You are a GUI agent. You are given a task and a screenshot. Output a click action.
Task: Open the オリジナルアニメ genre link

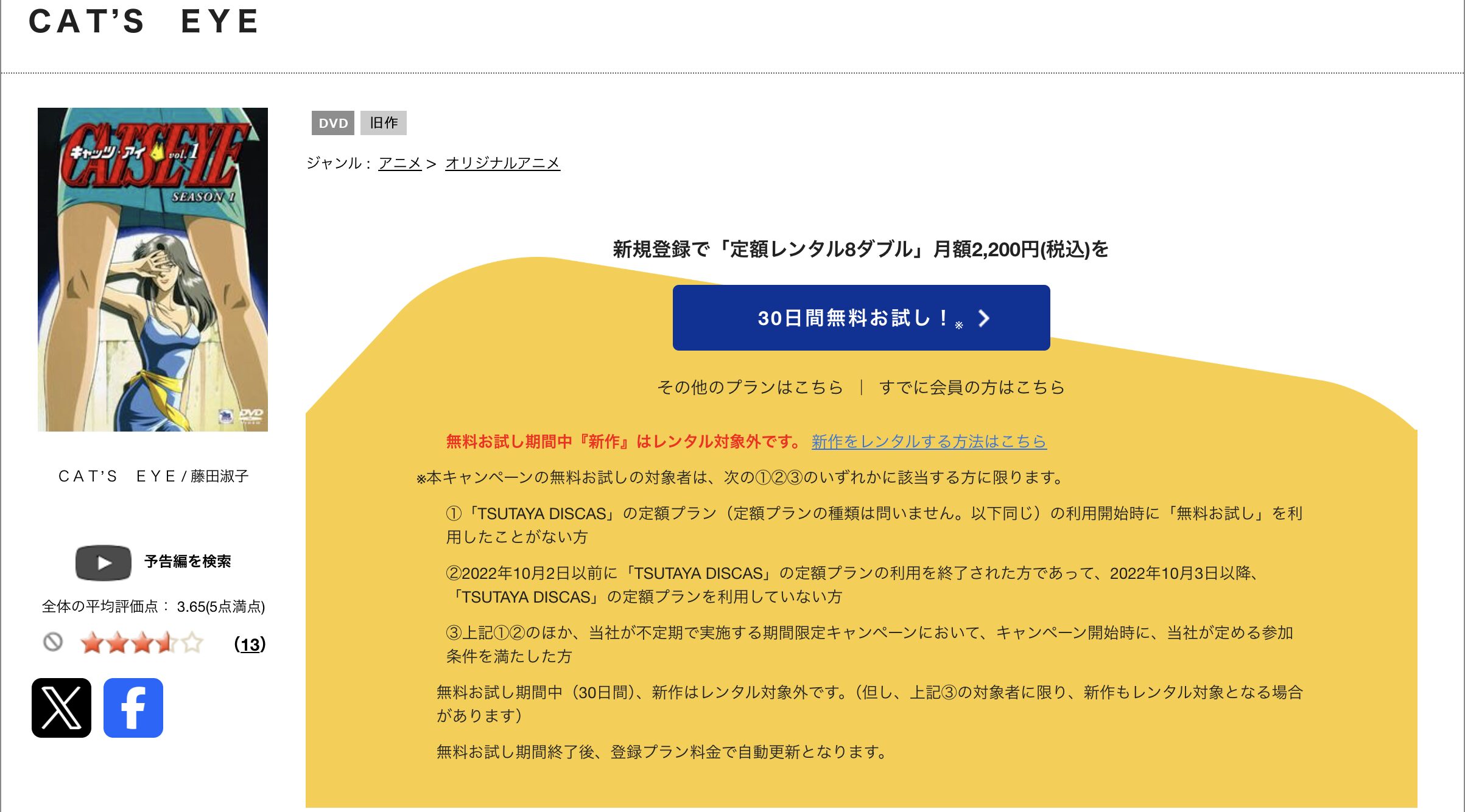click(502, 163)
